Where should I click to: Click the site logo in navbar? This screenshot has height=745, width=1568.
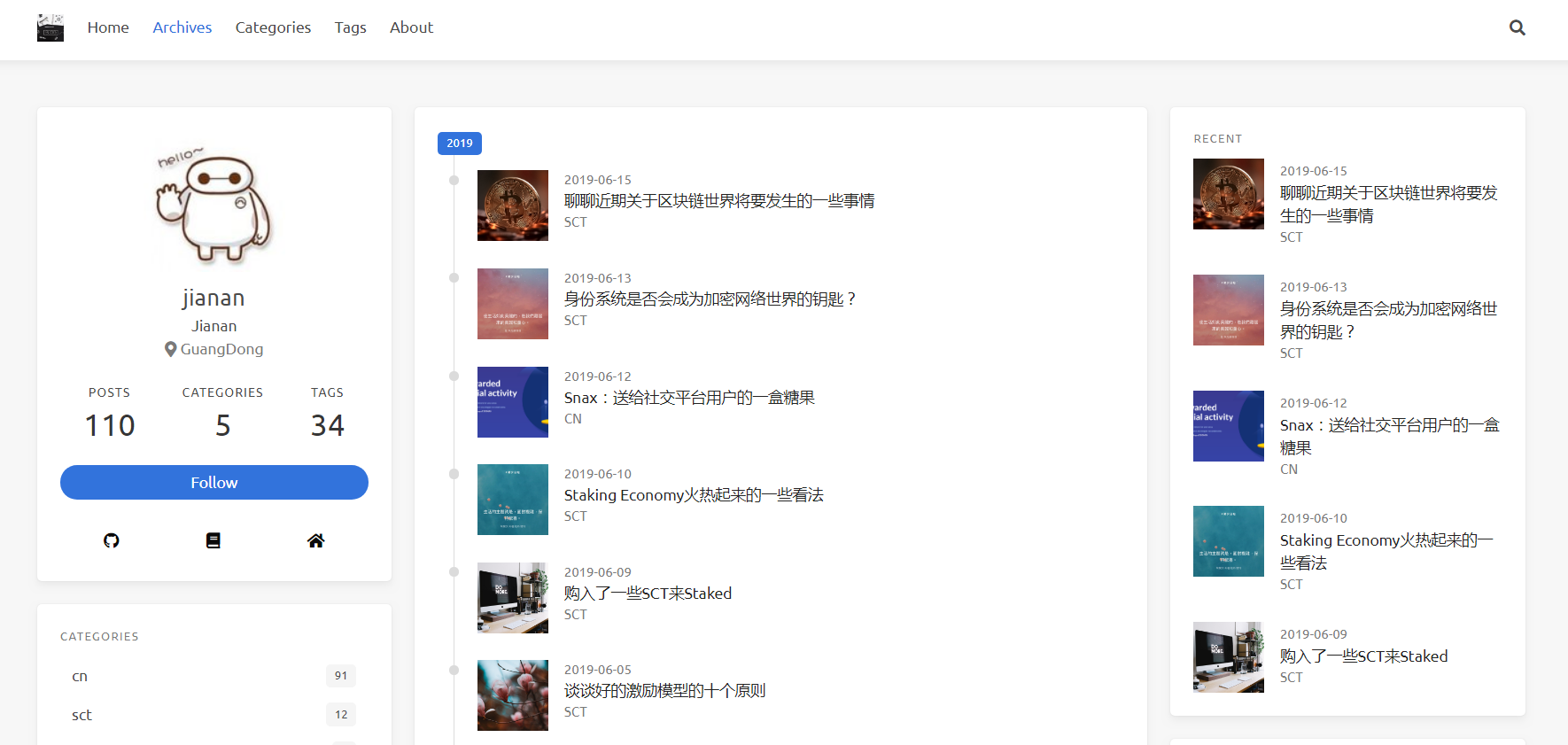coord(50,27)
